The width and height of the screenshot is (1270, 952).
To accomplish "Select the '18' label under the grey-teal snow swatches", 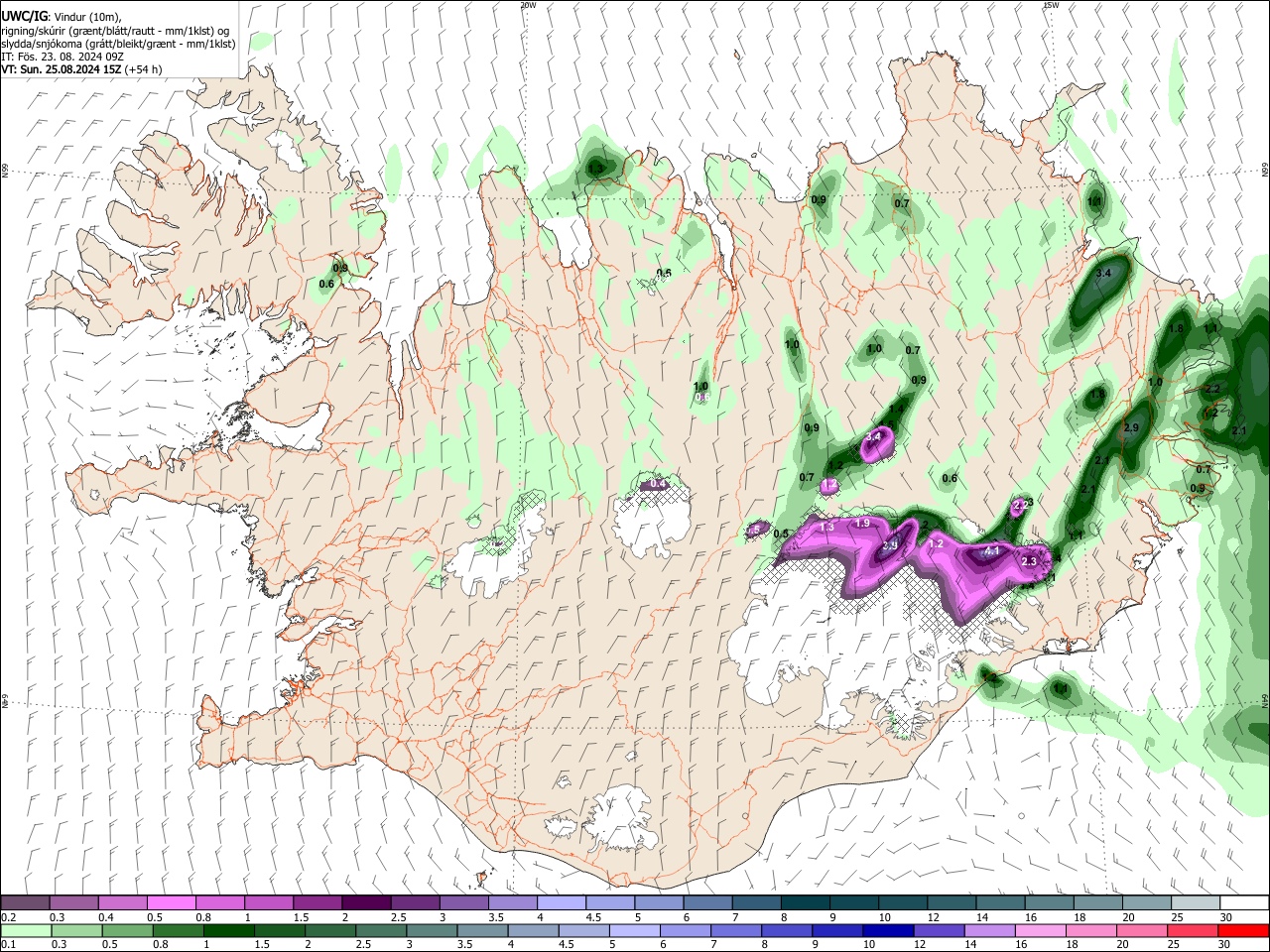I will click(1079, 917).
